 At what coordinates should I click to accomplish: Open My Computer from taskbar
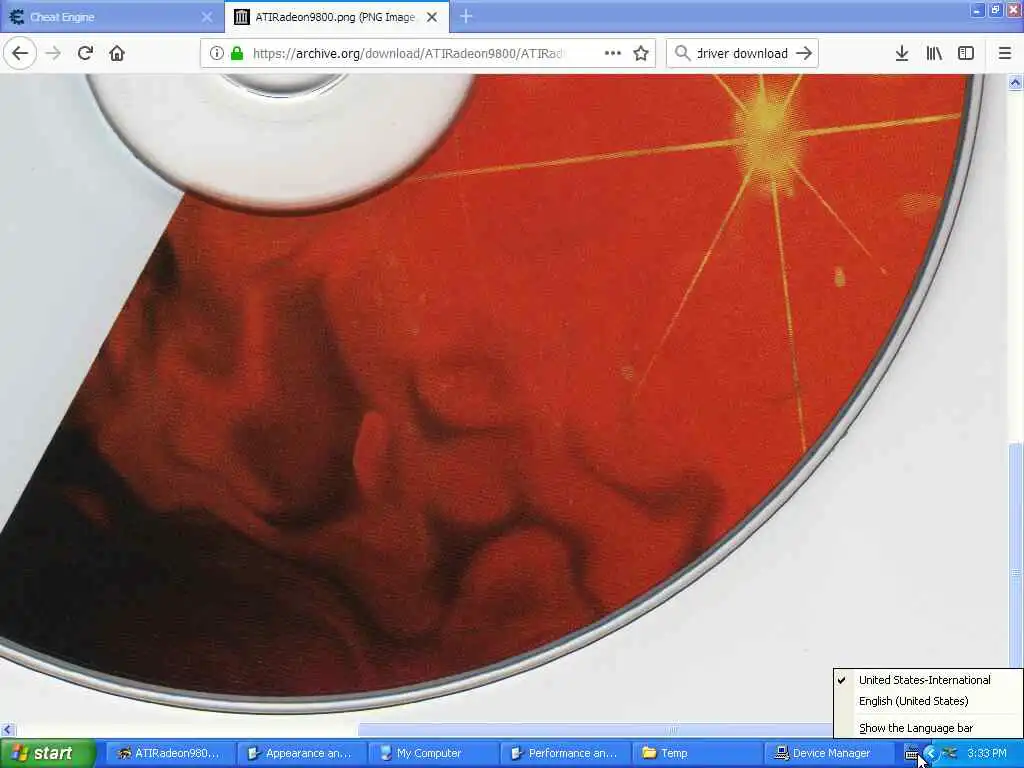pos(432,754)
